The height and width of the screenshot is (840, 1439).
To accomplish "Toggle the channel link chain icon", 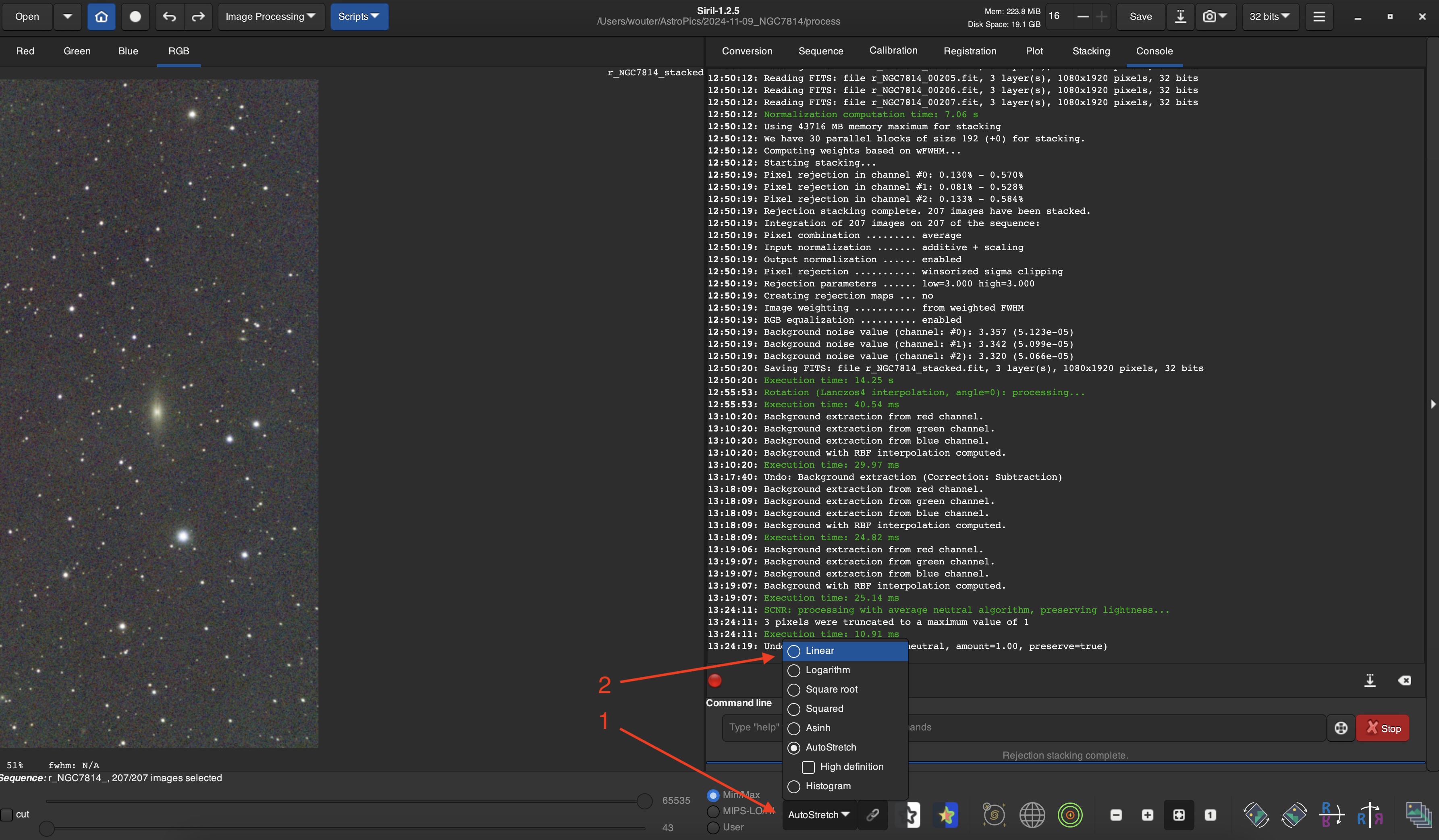I will pyautogui.click(x=872, y=815).
